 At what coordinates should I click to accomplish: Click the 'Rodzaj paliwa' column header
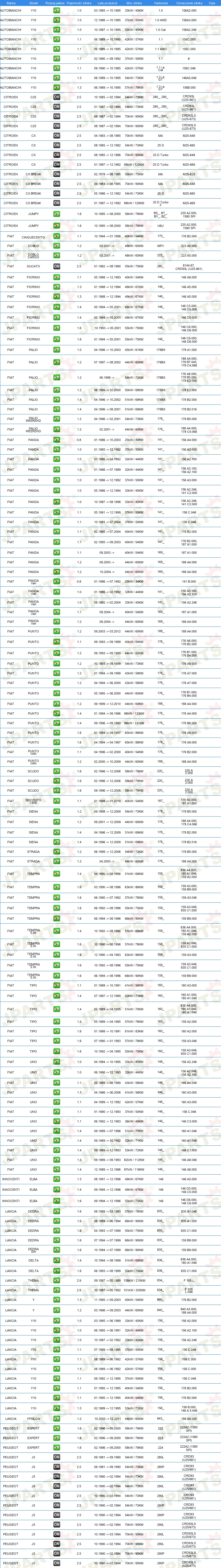(x=55, y=3)
